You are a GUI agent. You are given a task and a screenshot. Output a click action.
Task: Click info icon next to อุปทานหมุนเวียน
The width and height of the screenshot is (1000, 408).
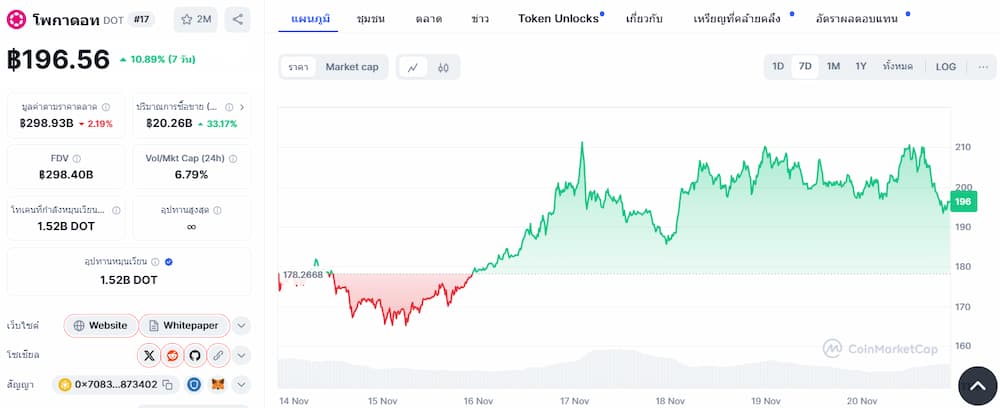(156, 261)
